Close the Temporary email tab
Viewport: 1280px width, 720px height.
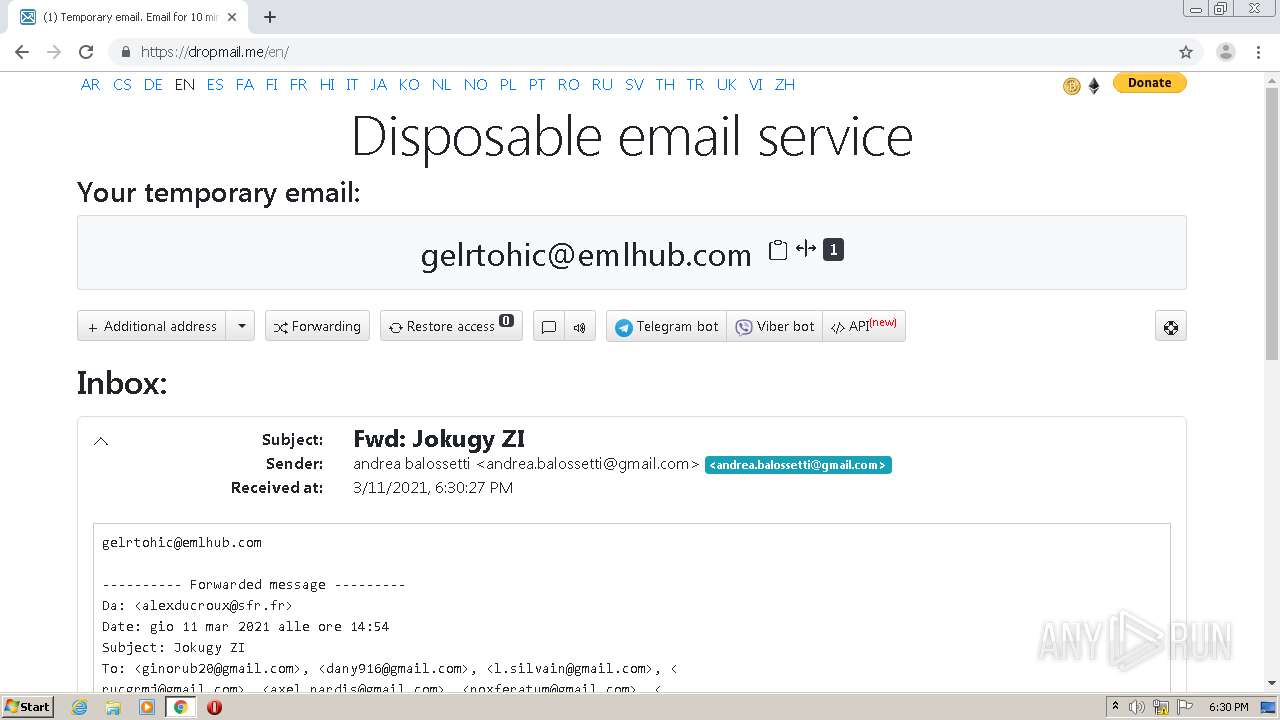point(233,17)
